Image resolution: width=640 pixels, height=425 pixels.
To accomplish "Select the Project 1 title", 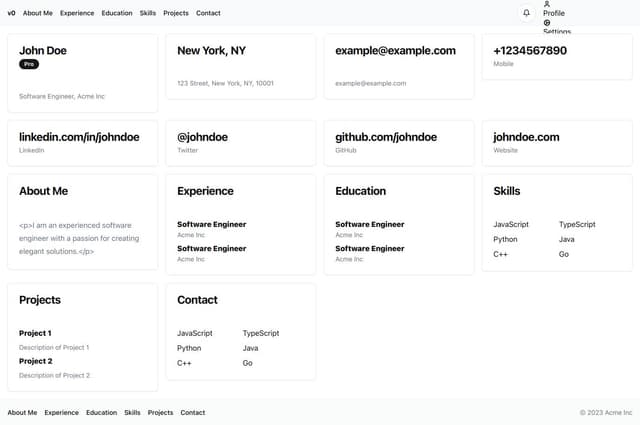I will point(36,333).
